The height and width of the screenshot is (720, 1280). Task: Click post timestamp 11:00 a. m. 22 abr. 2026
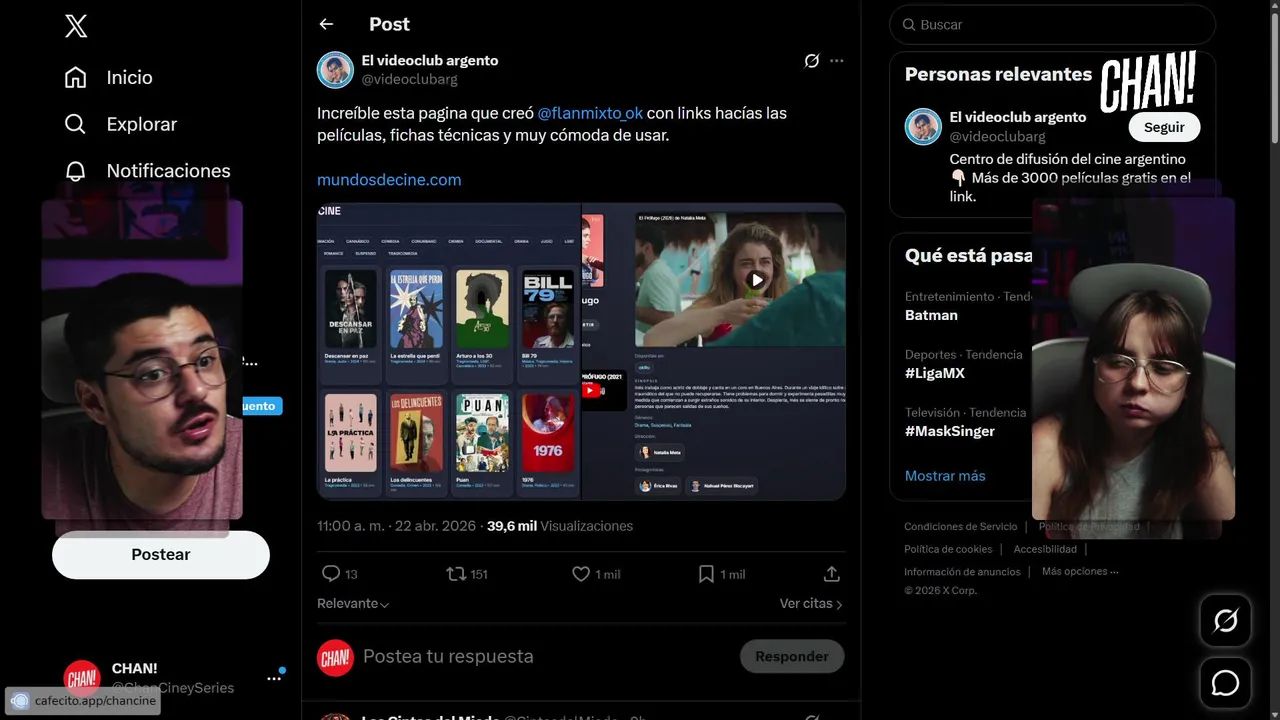[x=397, y=526]
